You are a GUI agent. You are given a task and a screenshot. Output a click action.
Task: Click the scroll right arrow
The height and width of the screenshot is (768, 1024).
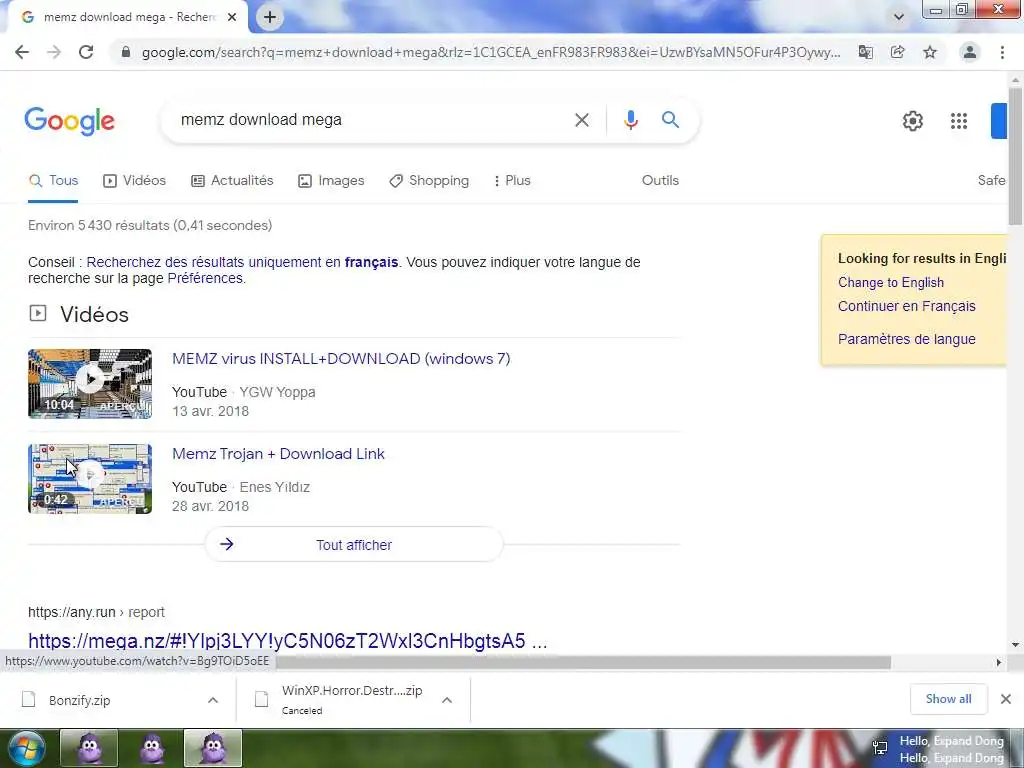coord(999,662)
